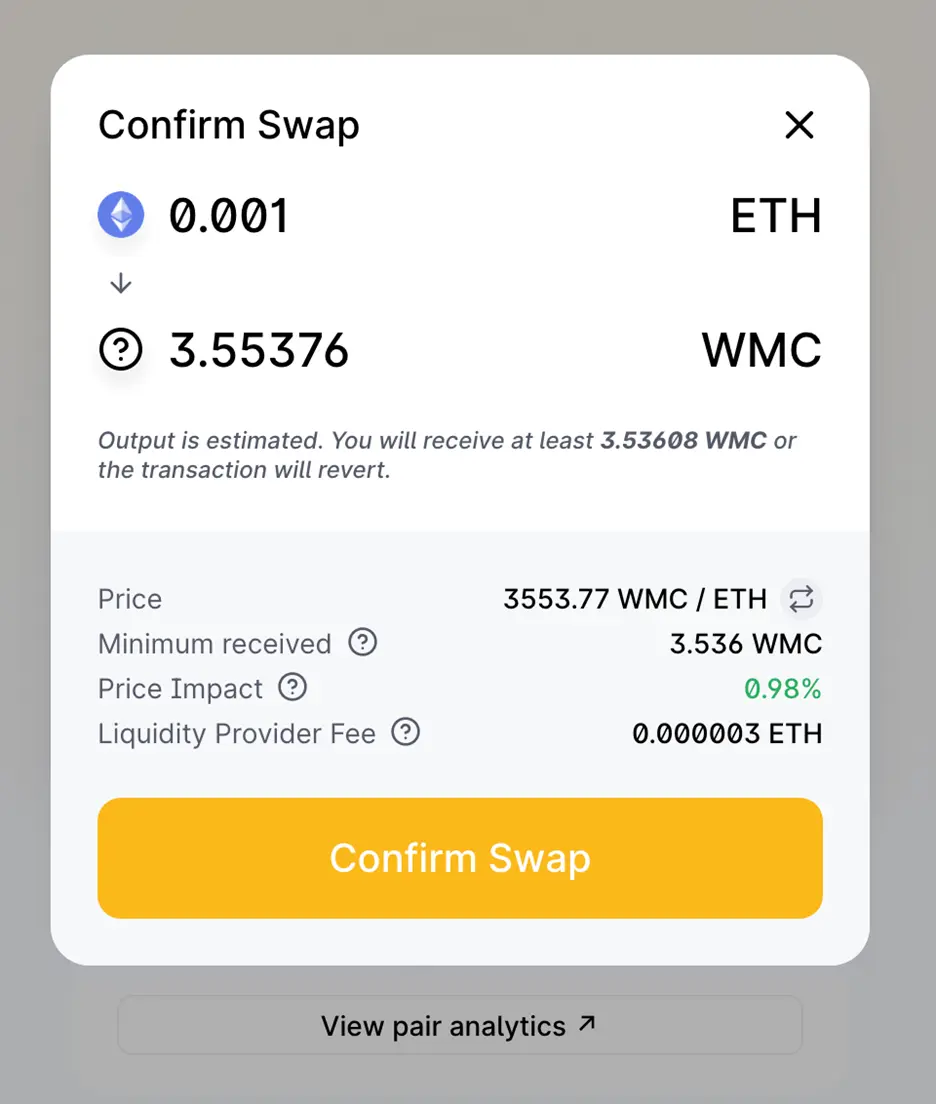Open the Price Impact help icon
Viewport: 936px width, 1104px height.
tap(292, 687)
